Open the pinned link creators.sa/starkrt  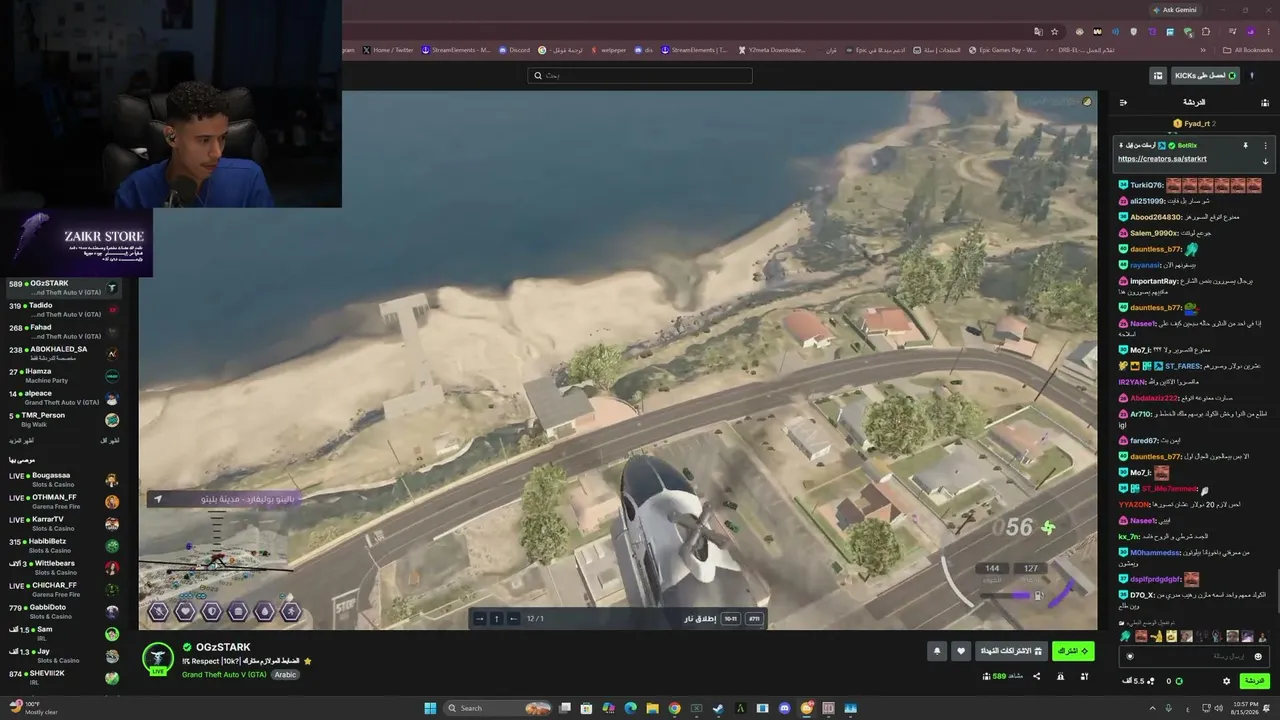click(1162, 159)
